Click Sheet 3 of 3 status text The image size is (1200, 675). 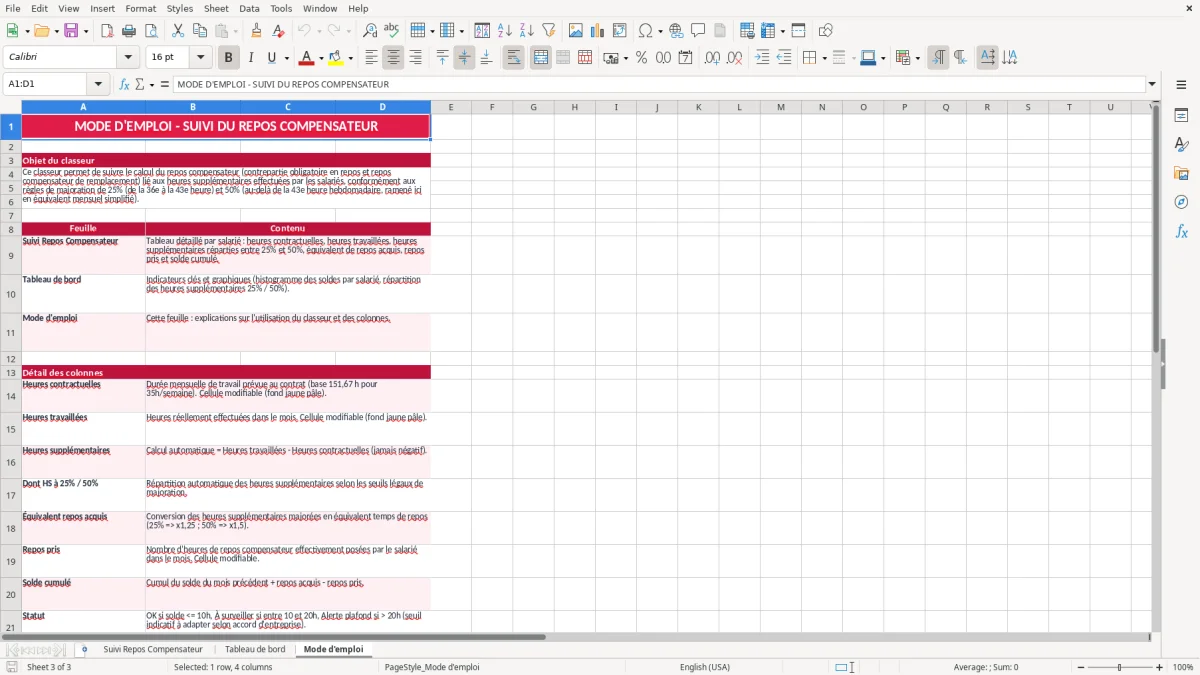49,667
